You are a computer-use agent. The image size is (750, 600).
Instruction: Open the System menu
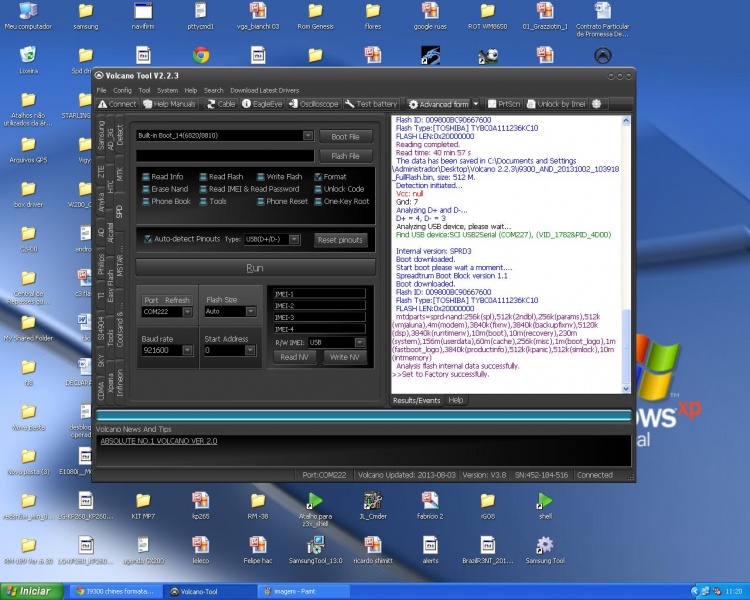click(167, 90)
